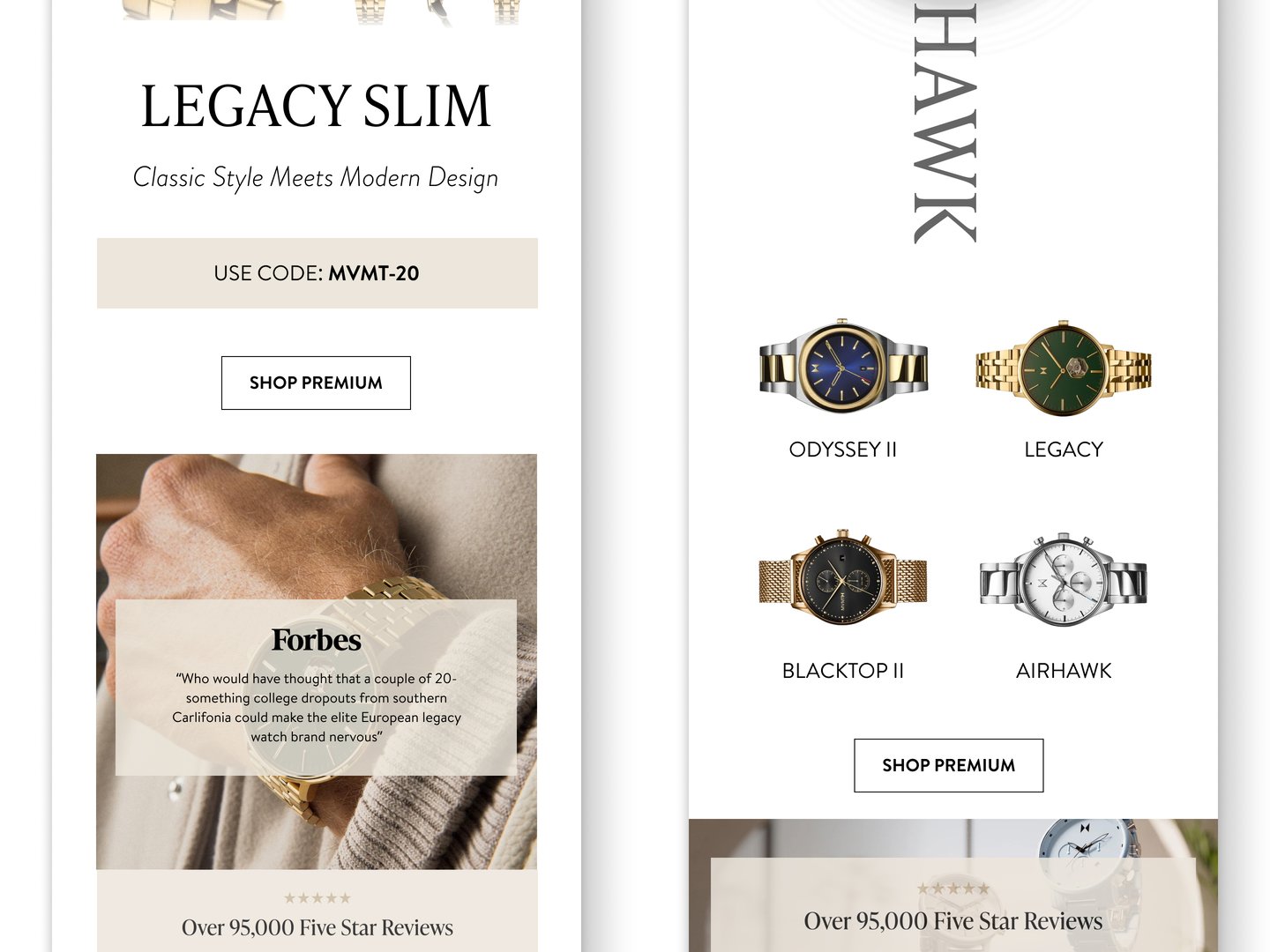Select the green Legacy watch image
The width and height of the screenshot is (1270, 952).
coord(1064,368)
